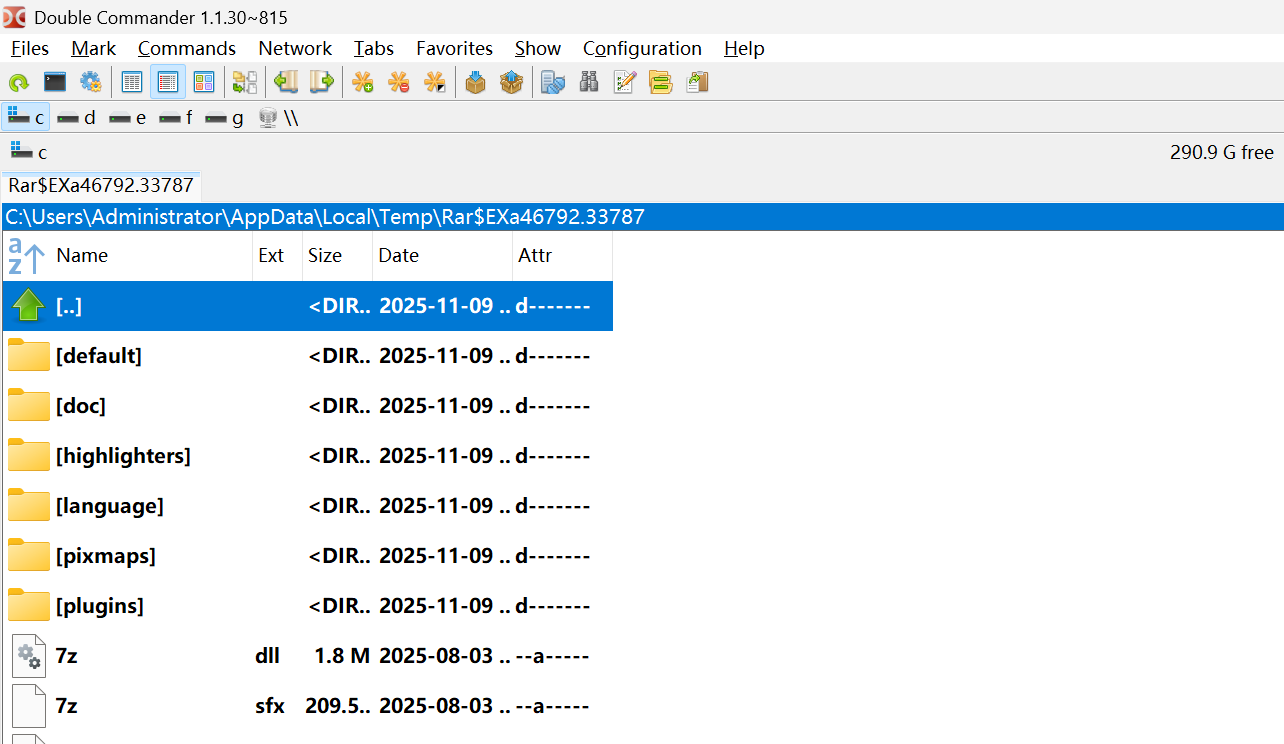Switch to thumbnails view icon
1284x744 pixels.
click(x=204, y=82)
